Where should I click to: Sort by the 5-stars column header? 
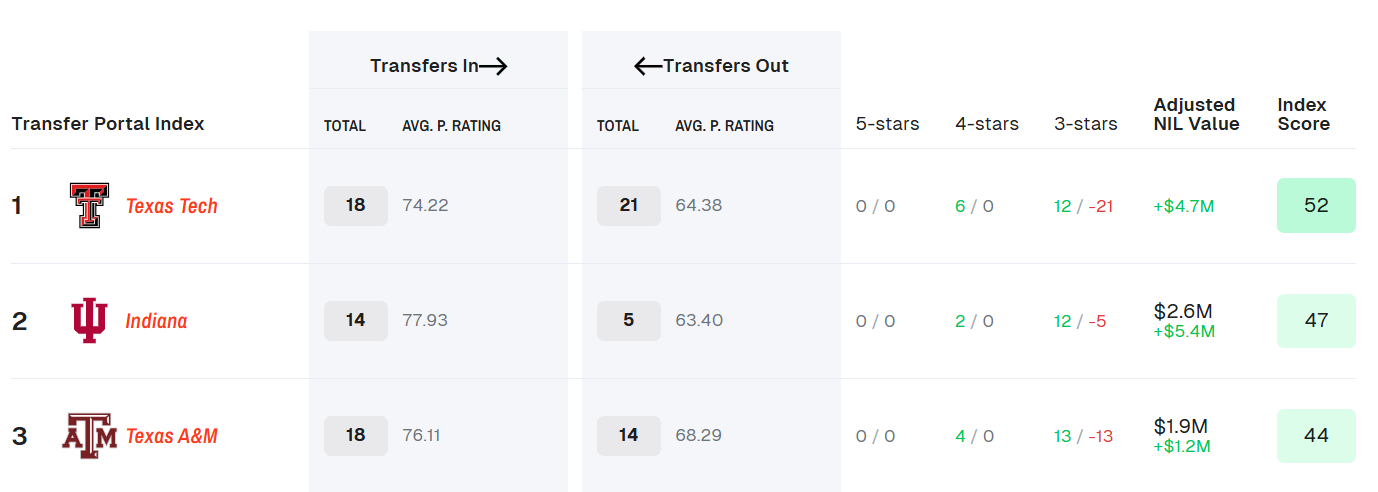887,124
